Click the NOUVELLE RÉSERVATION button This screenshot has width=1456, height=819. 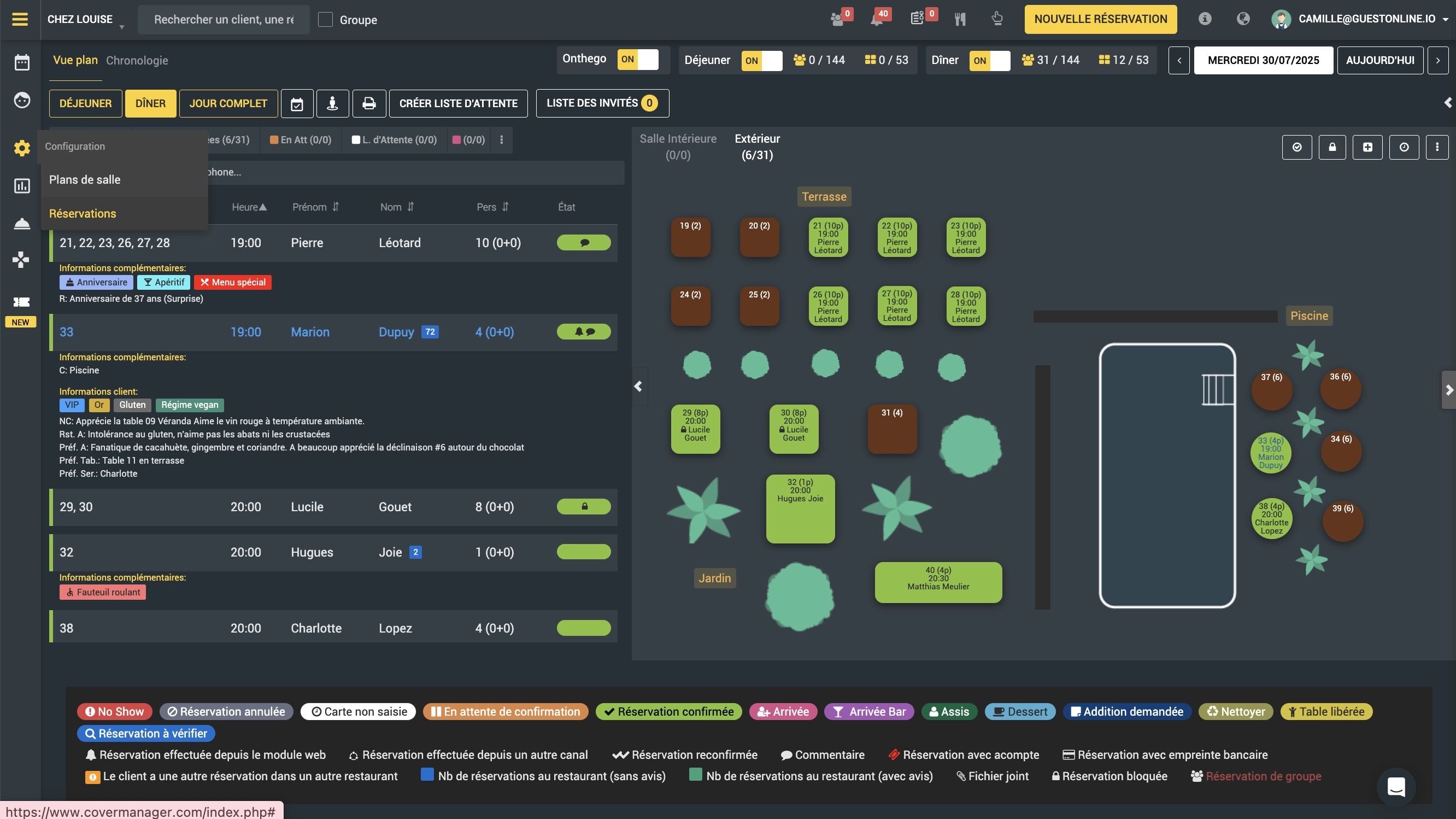click(x=1100, y=19)
